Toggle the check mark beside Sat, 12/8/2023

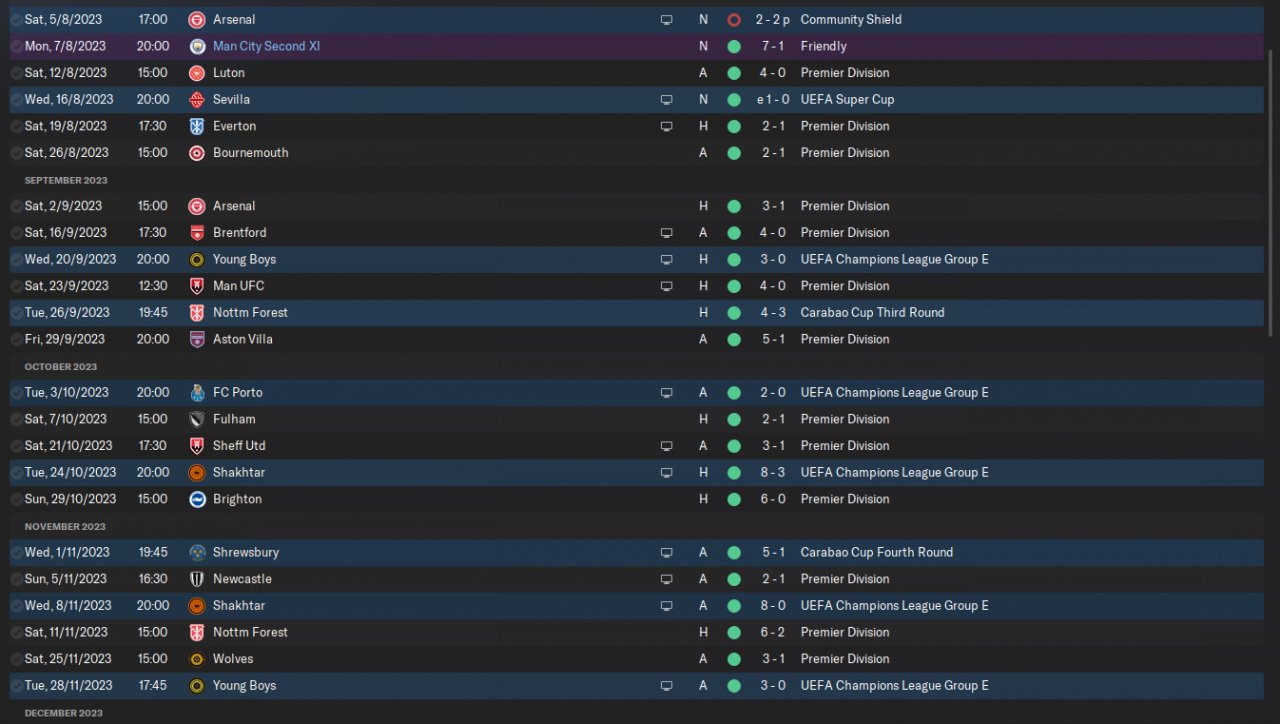(16, 73)
